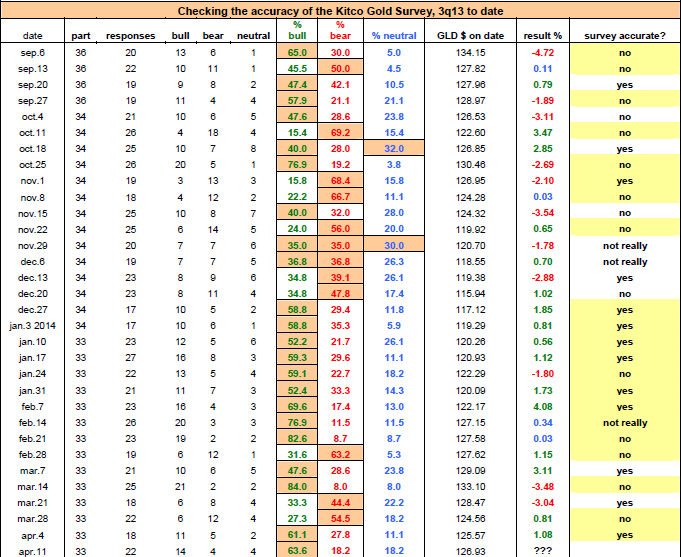Select the 69.6 % bull cell in feb.7 row
The image size is (681, 557).
297,407
